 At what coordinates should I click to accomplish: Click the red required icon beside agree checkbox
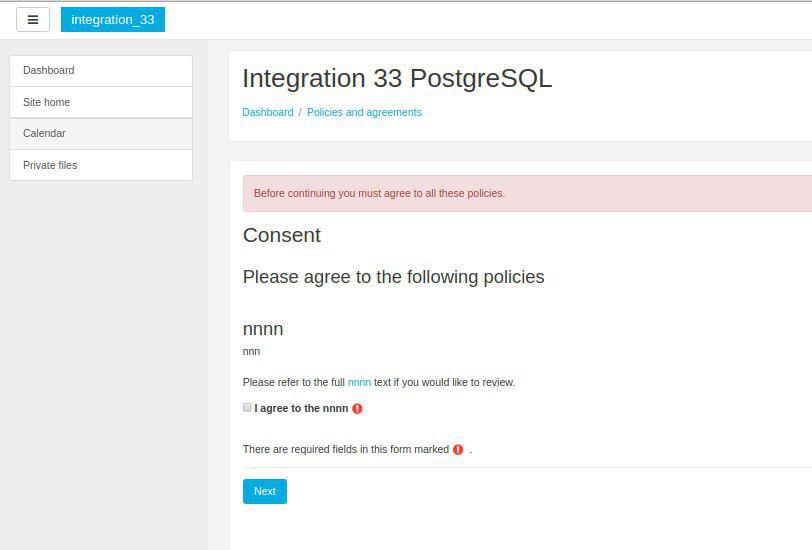[x=357, y=409]
